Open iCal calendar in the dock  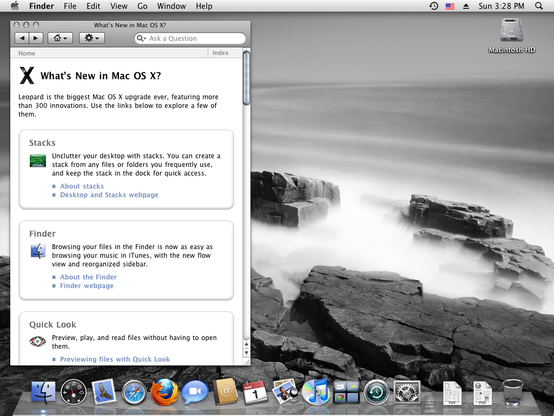pos(255,392)
